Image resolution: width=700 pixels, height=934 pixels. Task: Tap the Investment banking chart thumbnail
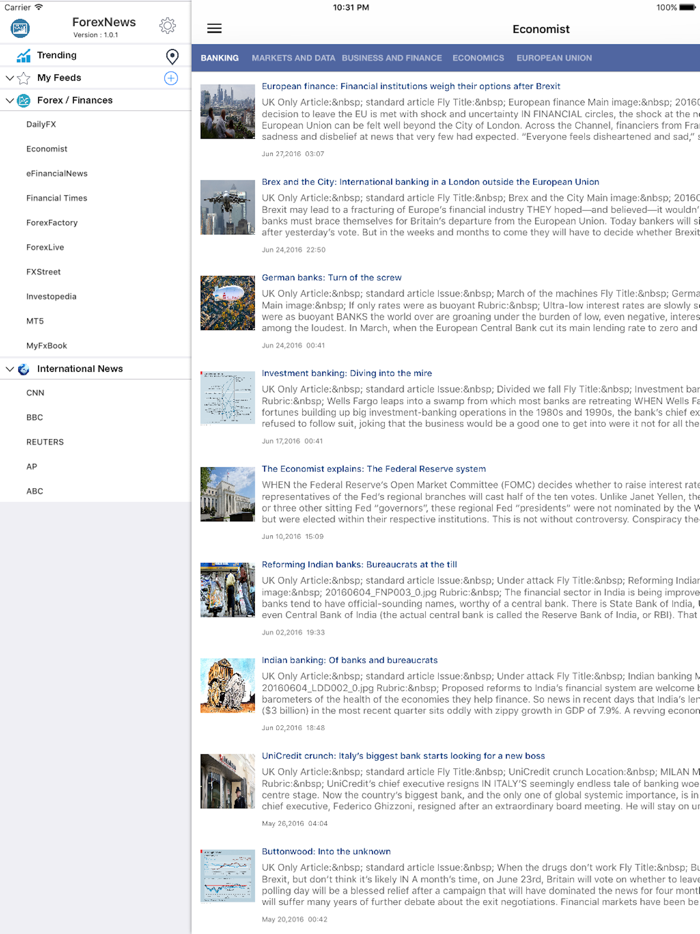[228, 398]
